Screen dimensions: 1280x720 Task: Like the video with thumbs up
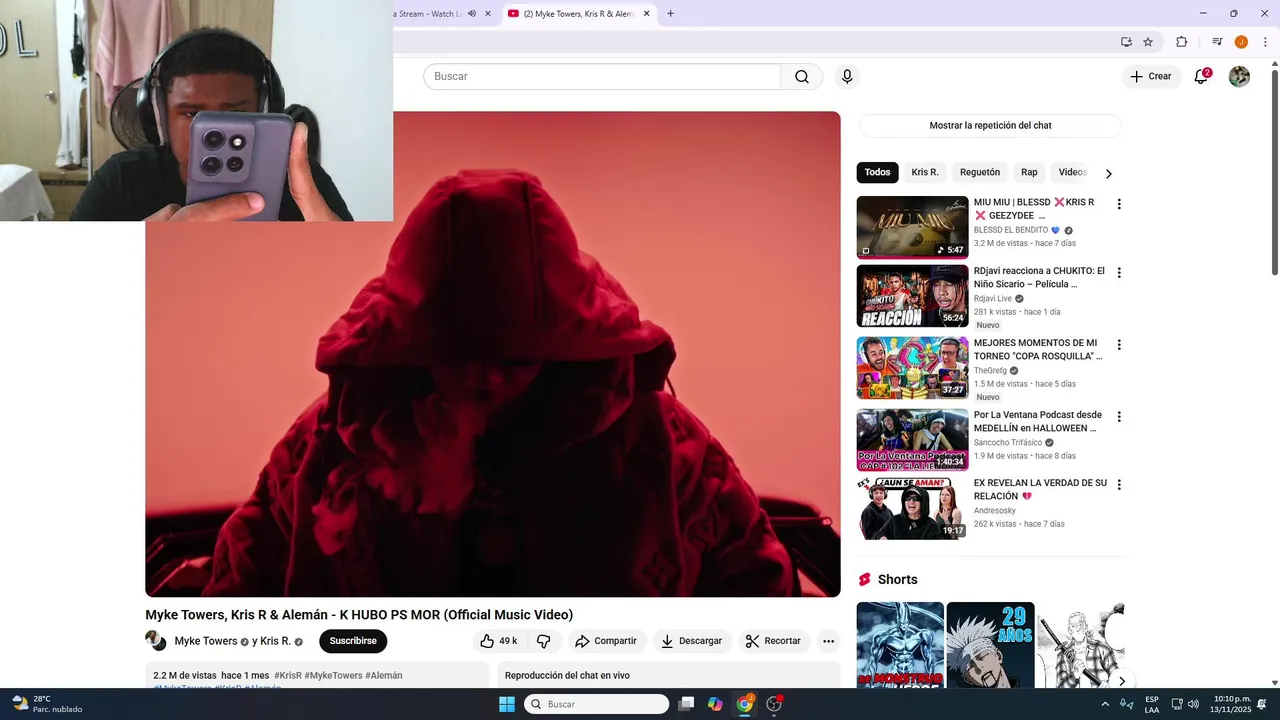coord(499,641)
